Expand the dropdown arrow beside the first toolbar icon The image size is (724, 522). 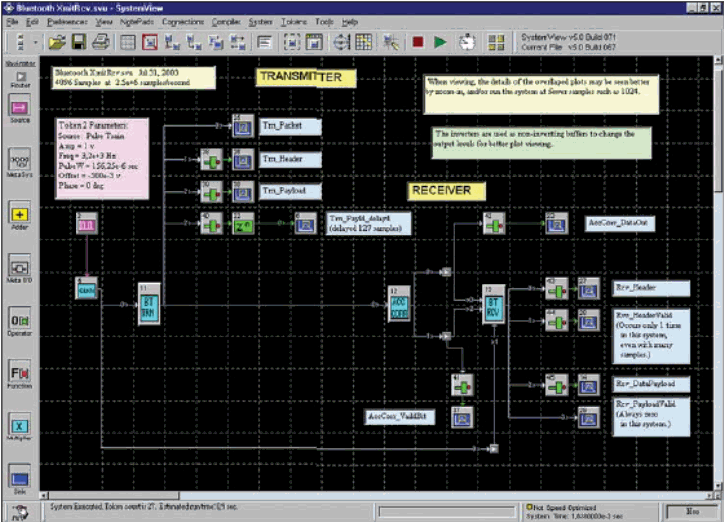click(34, 43)
